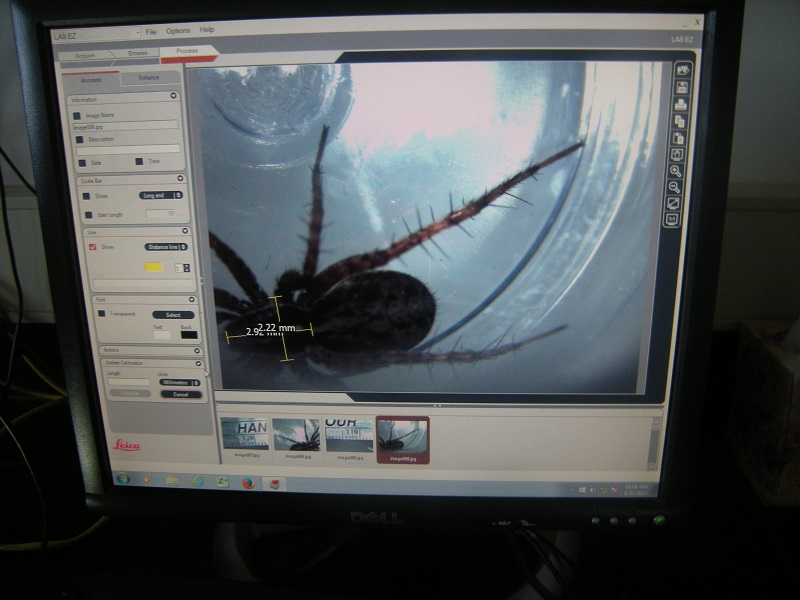This screenshot has width=800, height=600.
Task: Uncheck the Line Show checkbox
Action: click(x=93, y=246)
